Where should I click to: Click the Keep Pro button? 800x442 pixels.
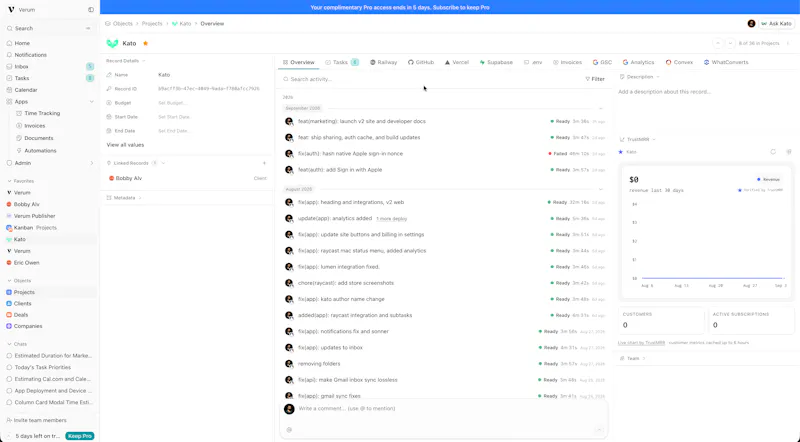(80, 436)
